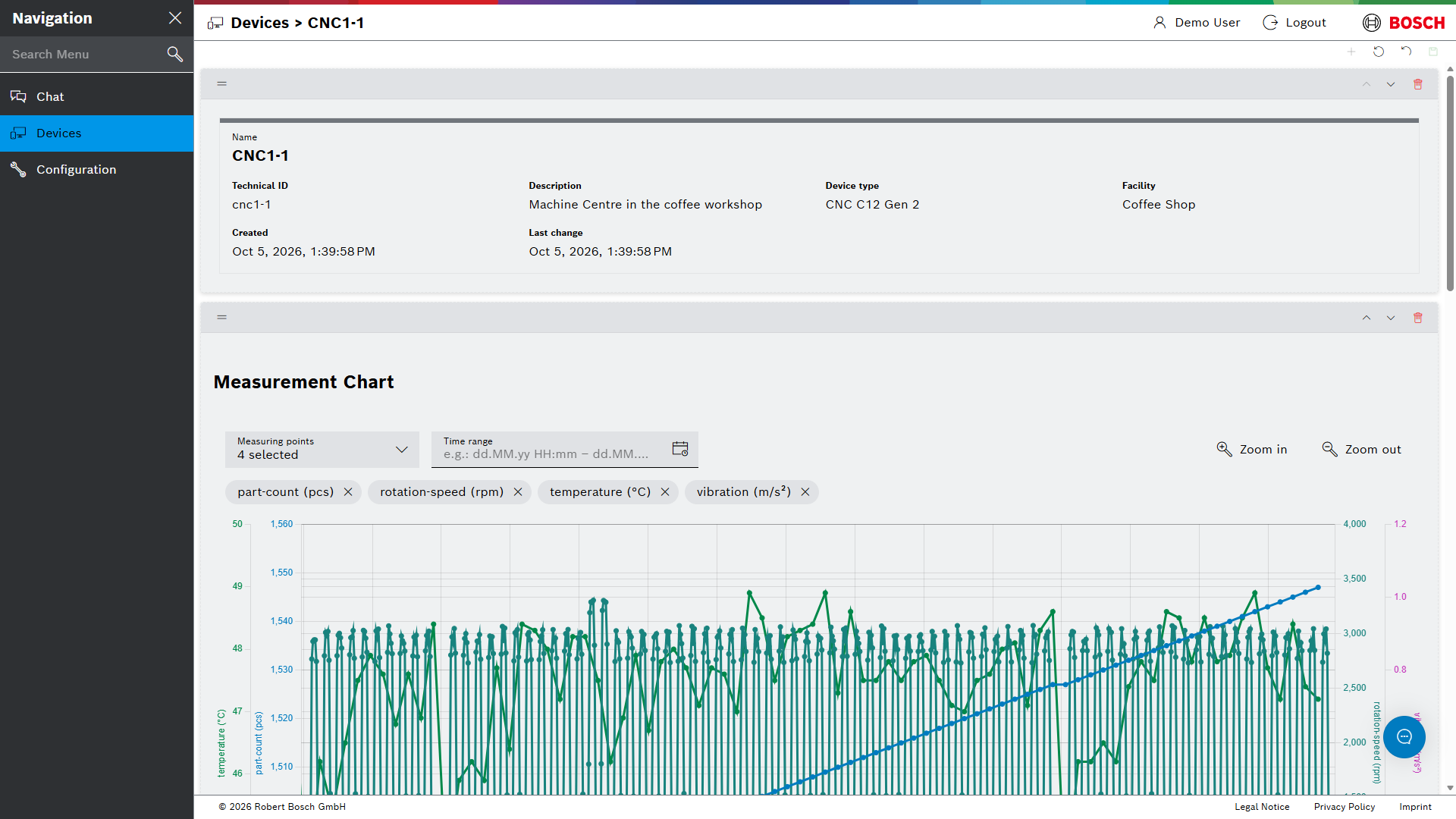Click Demo User profile
This screenshot has width=1456, height=819.
[1197, 23]
